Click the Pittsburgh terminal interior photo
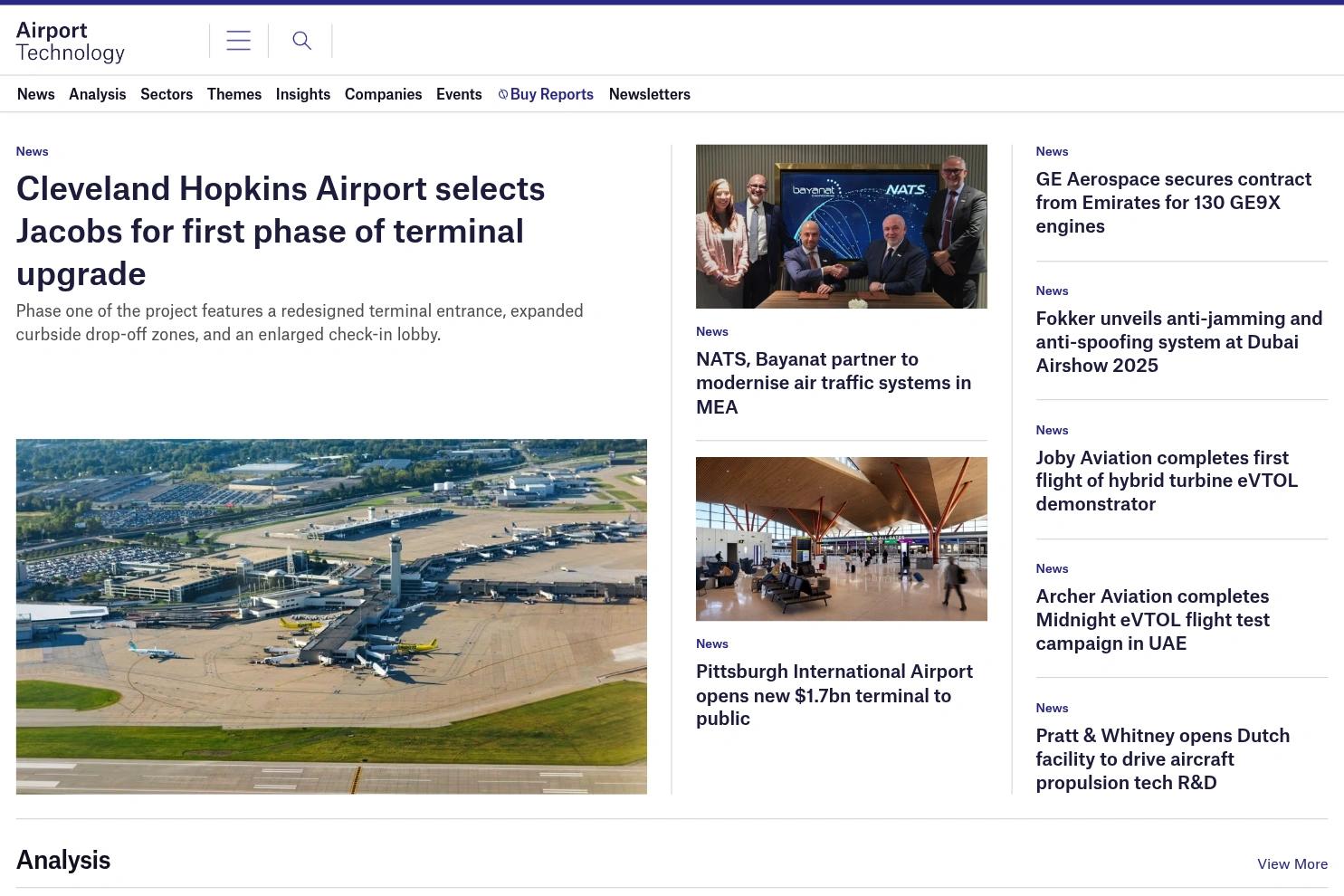 coord(842,539)
